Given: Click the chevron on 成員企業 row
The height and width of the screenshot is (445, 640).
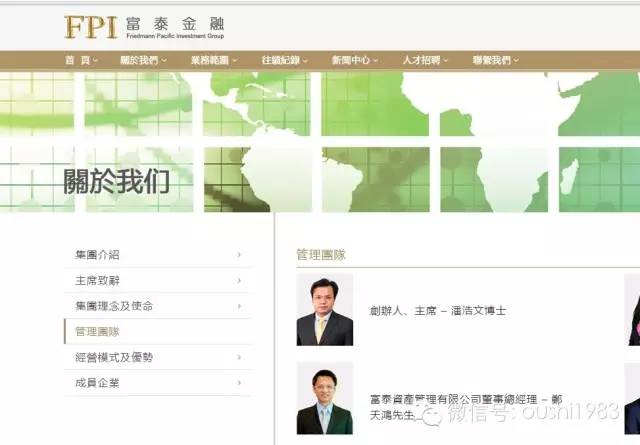Looking at the screenshot, I should pyautogui.click(x=239, y=383).
